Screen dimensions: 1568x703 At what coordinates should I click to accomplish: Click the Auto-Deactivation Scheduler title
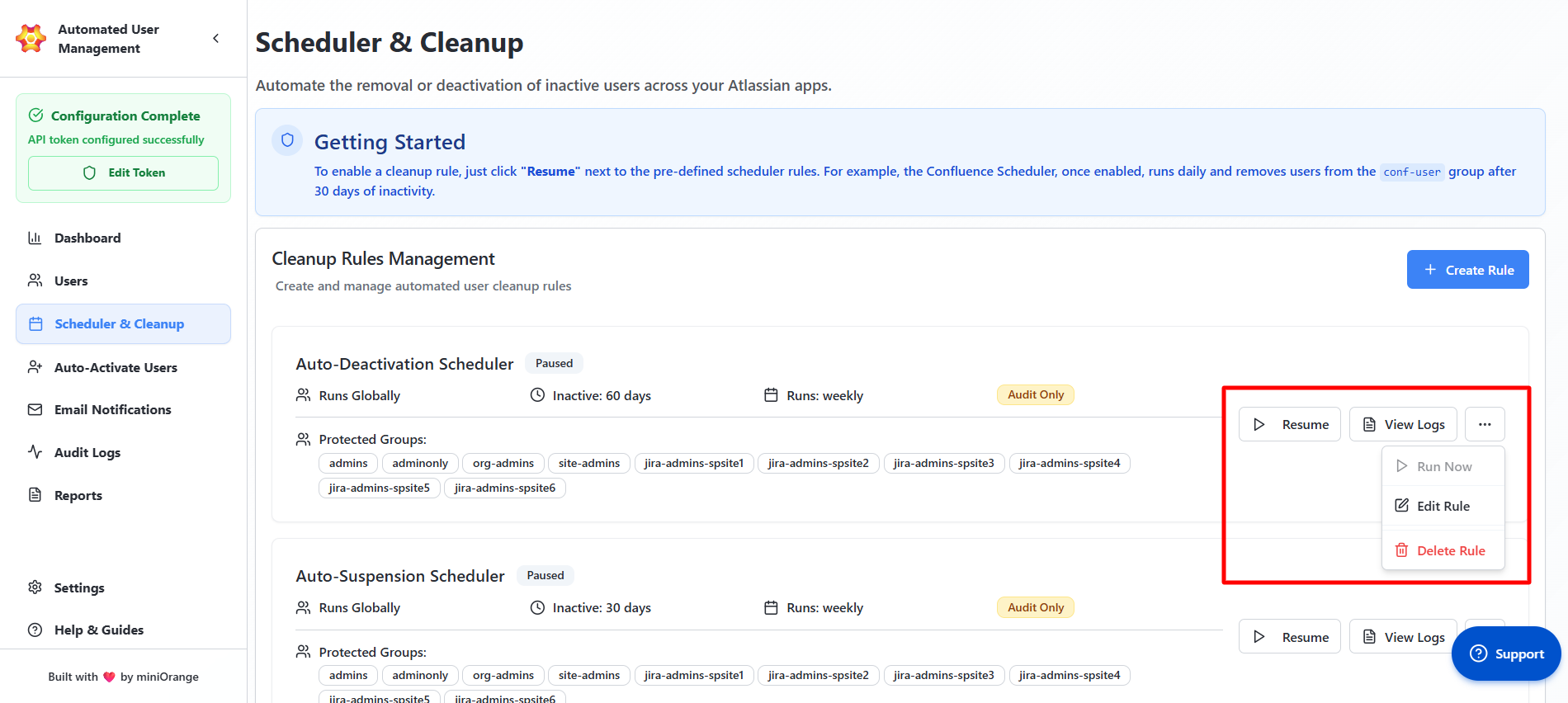(404, 364)
